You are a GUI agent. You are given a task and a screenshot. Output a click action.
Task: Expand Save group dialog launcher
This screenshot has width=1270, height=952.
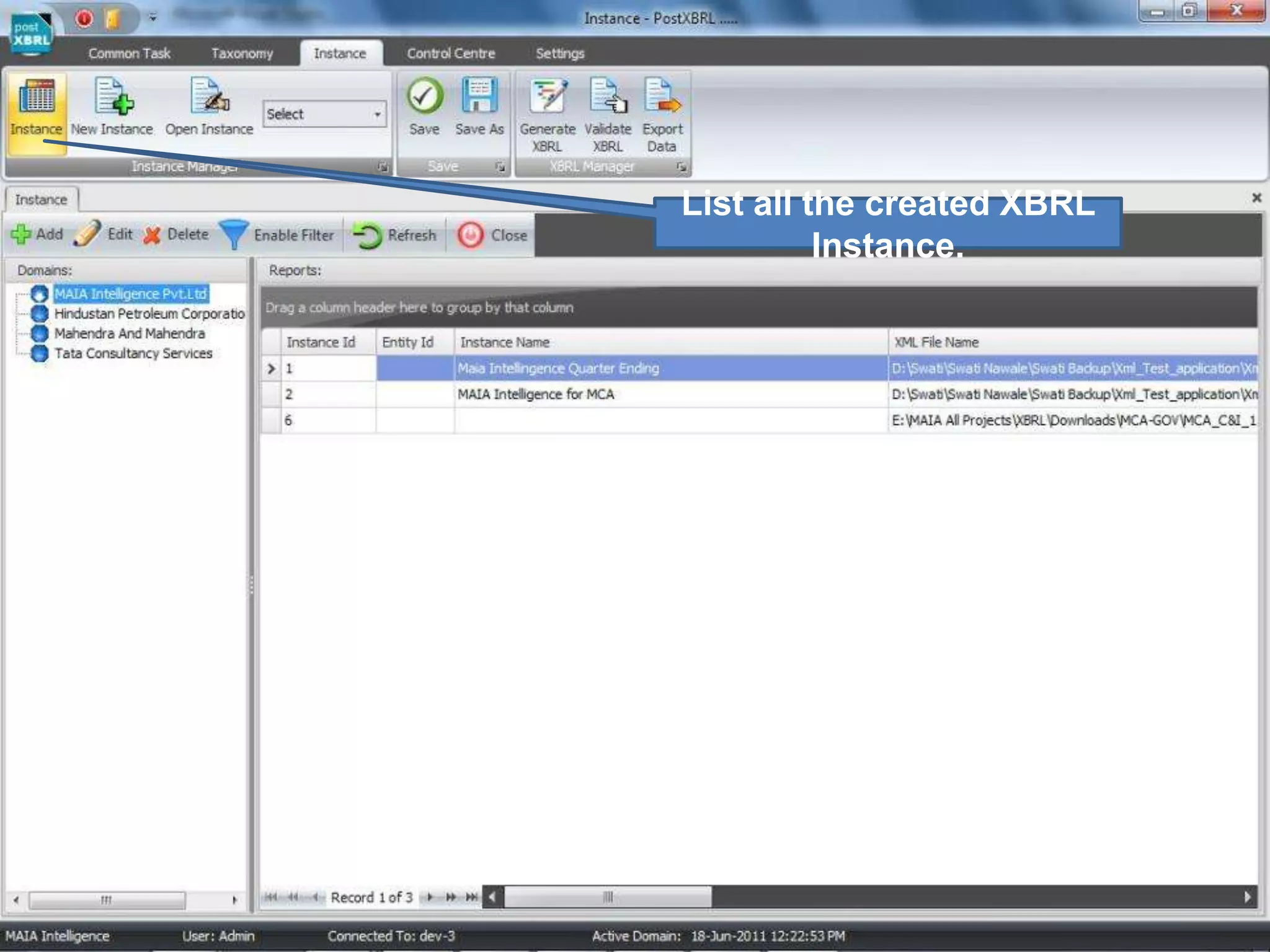coord(500,167)
